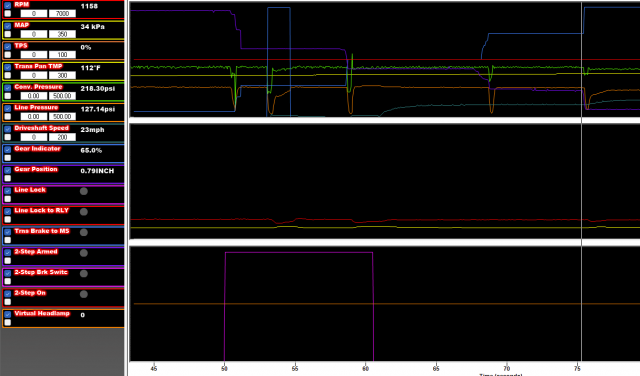
Task: Click the 50 second mark on time axis
Action: pos(224,368)
